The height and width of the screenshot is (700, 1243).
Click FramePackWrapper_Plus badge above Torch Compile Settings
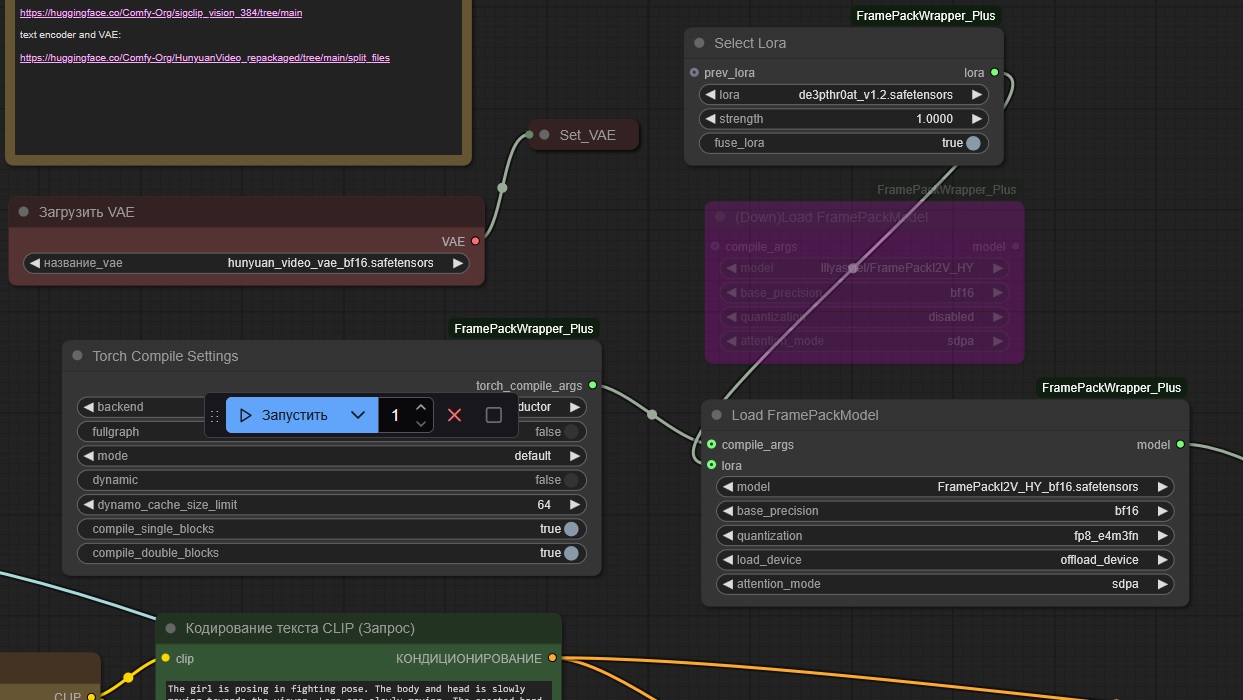(x=524, y=328)
